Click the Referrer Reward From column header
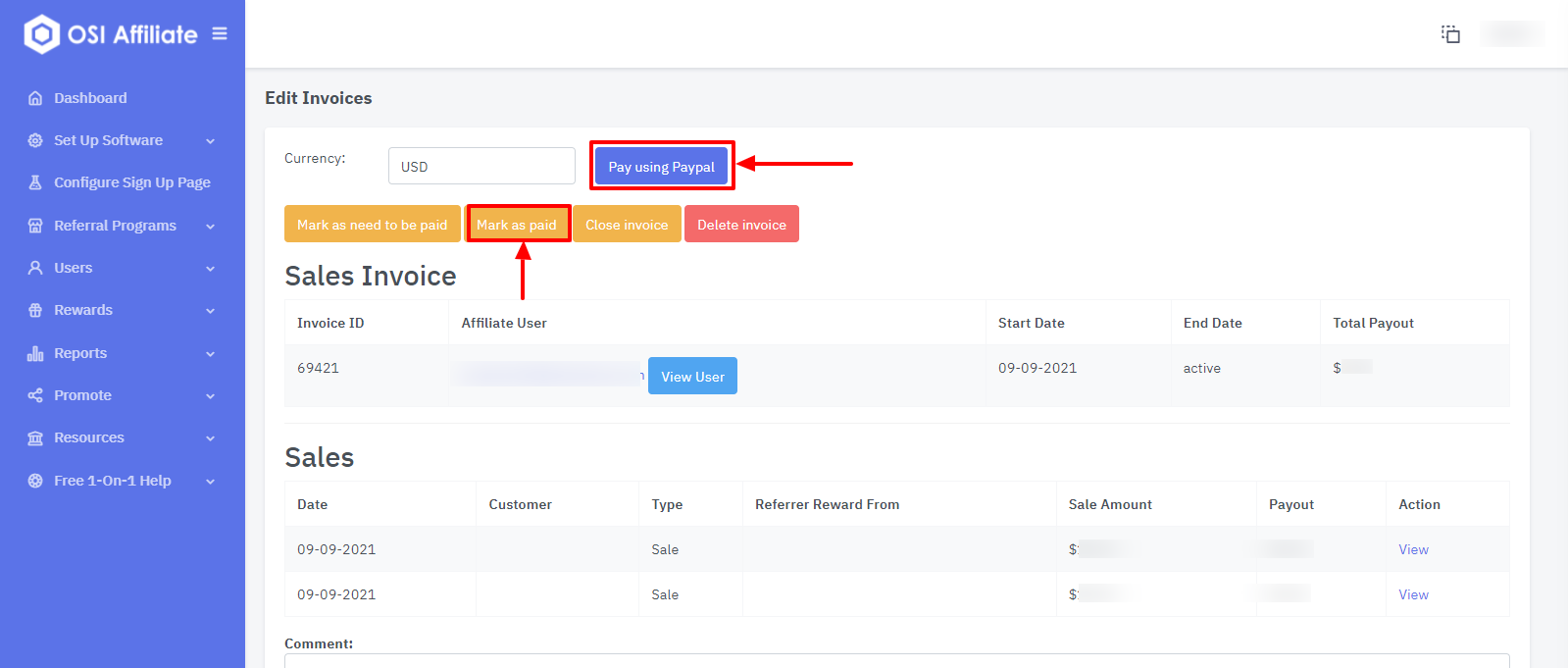This screenshot has height=668, width=1568. pyautogui.click(x=827, y=504)
